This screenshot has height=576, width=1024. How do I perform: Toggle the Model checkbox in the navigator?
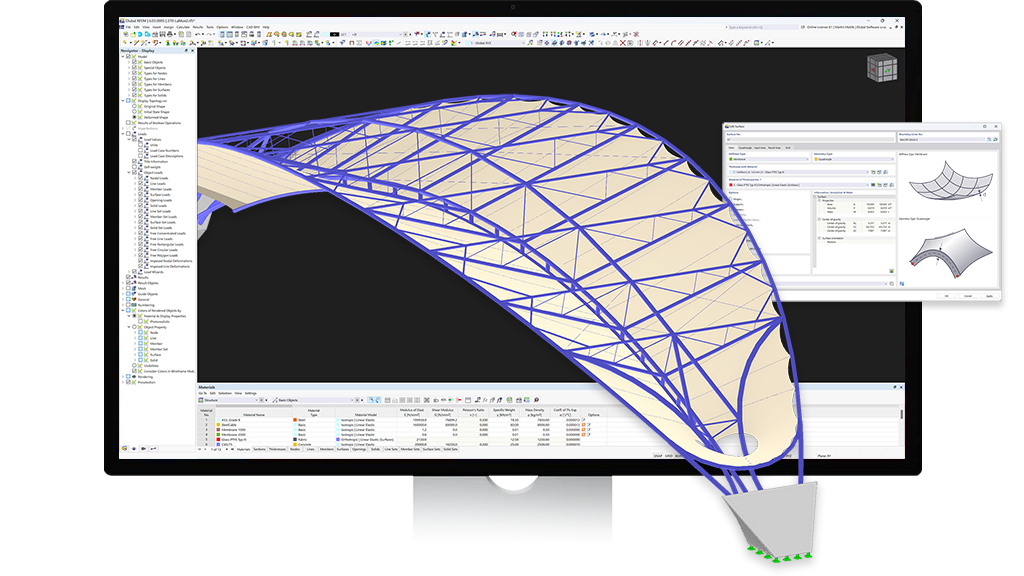(128, 56)
